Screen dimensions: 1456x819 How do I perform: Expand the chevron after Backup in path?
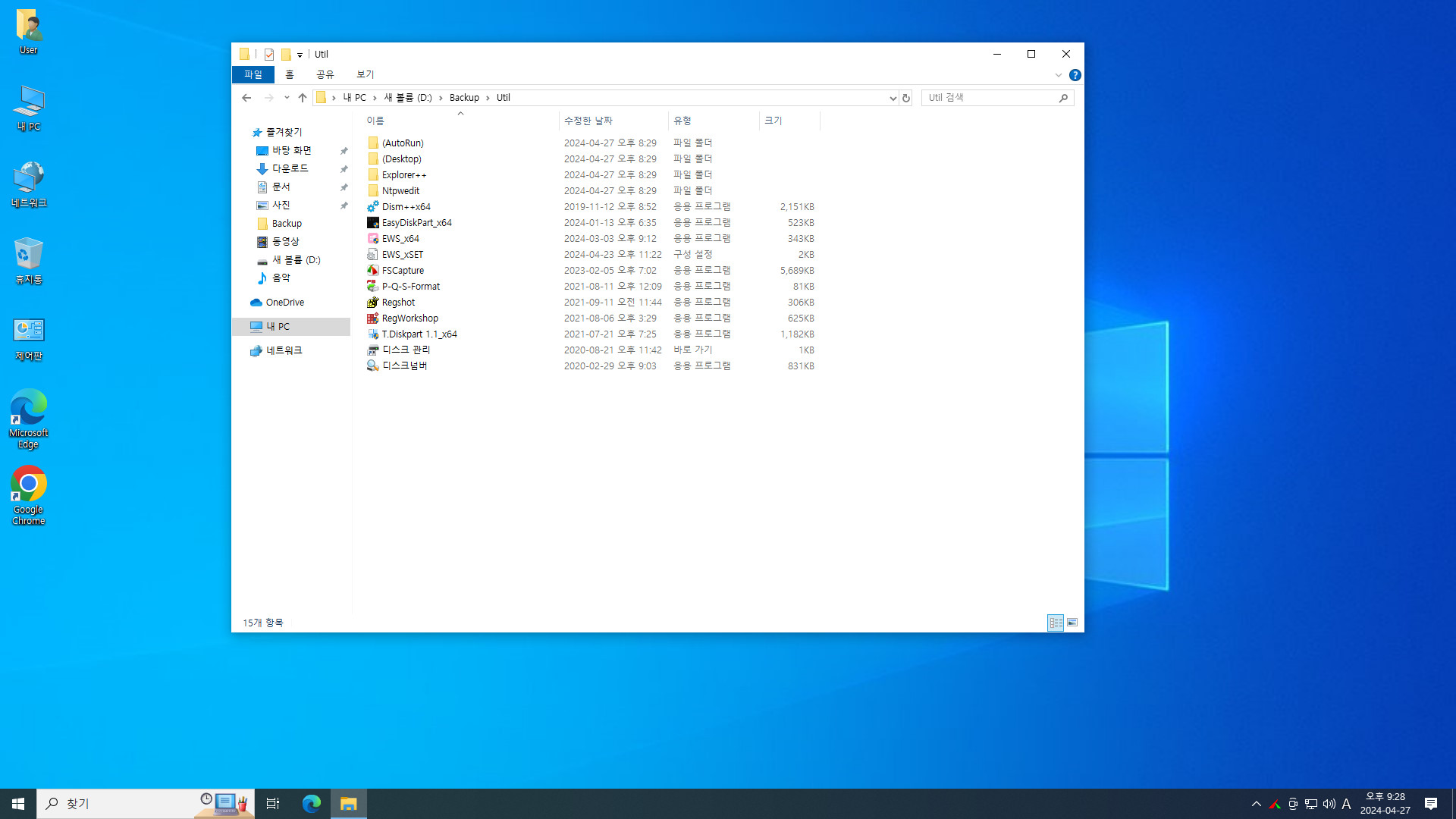(x=488, y=98)
